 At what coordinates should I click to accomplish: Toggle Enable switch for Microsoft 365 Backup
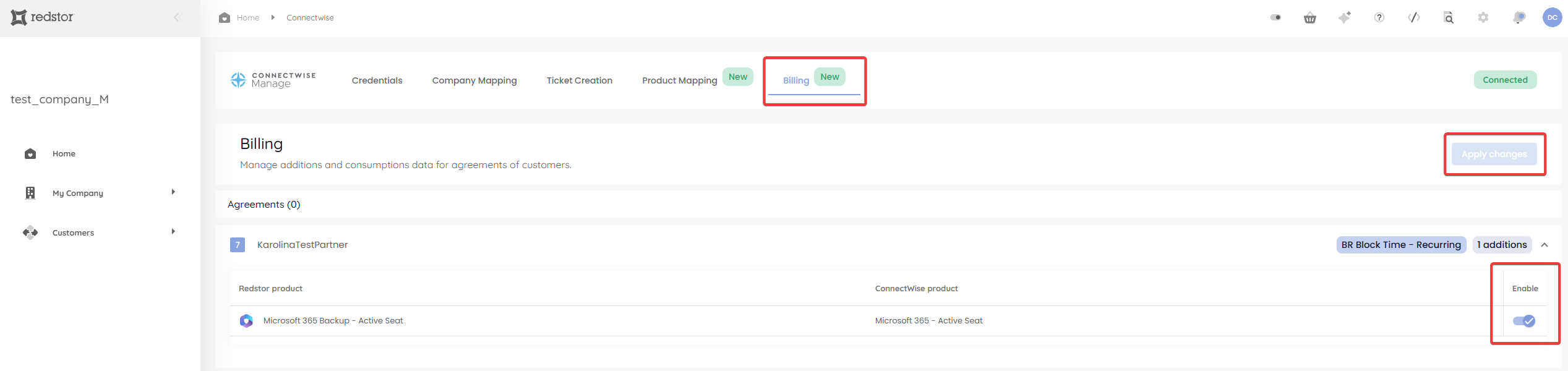click(x=1524, y=321)
